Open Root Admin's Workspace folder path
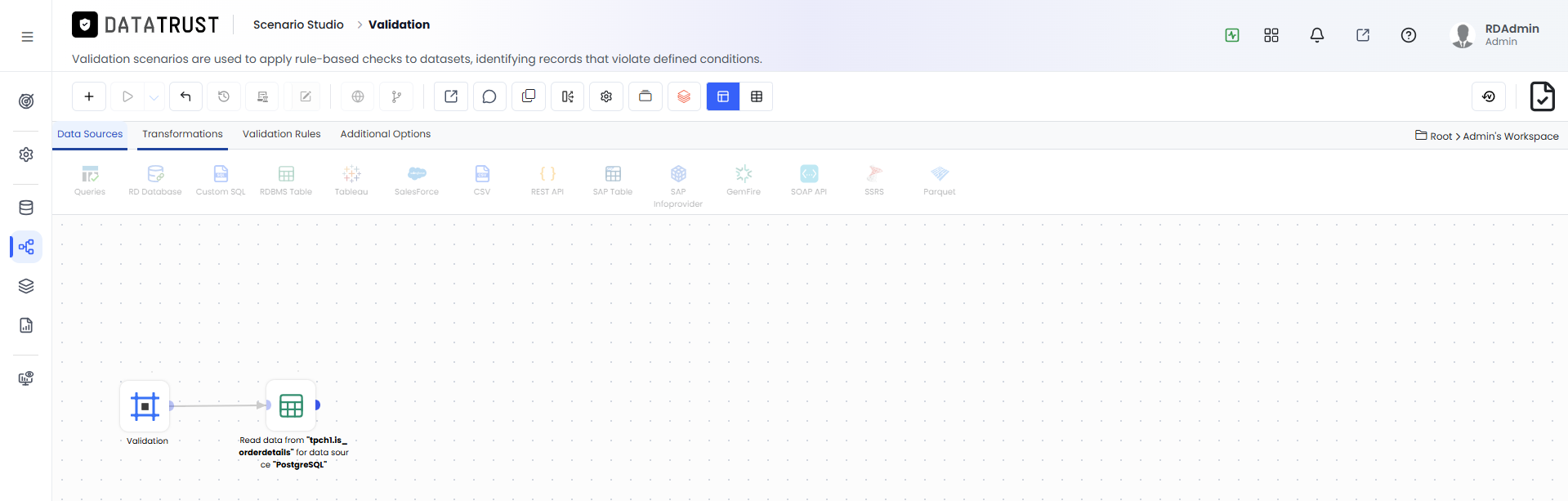 [1487, 136]
